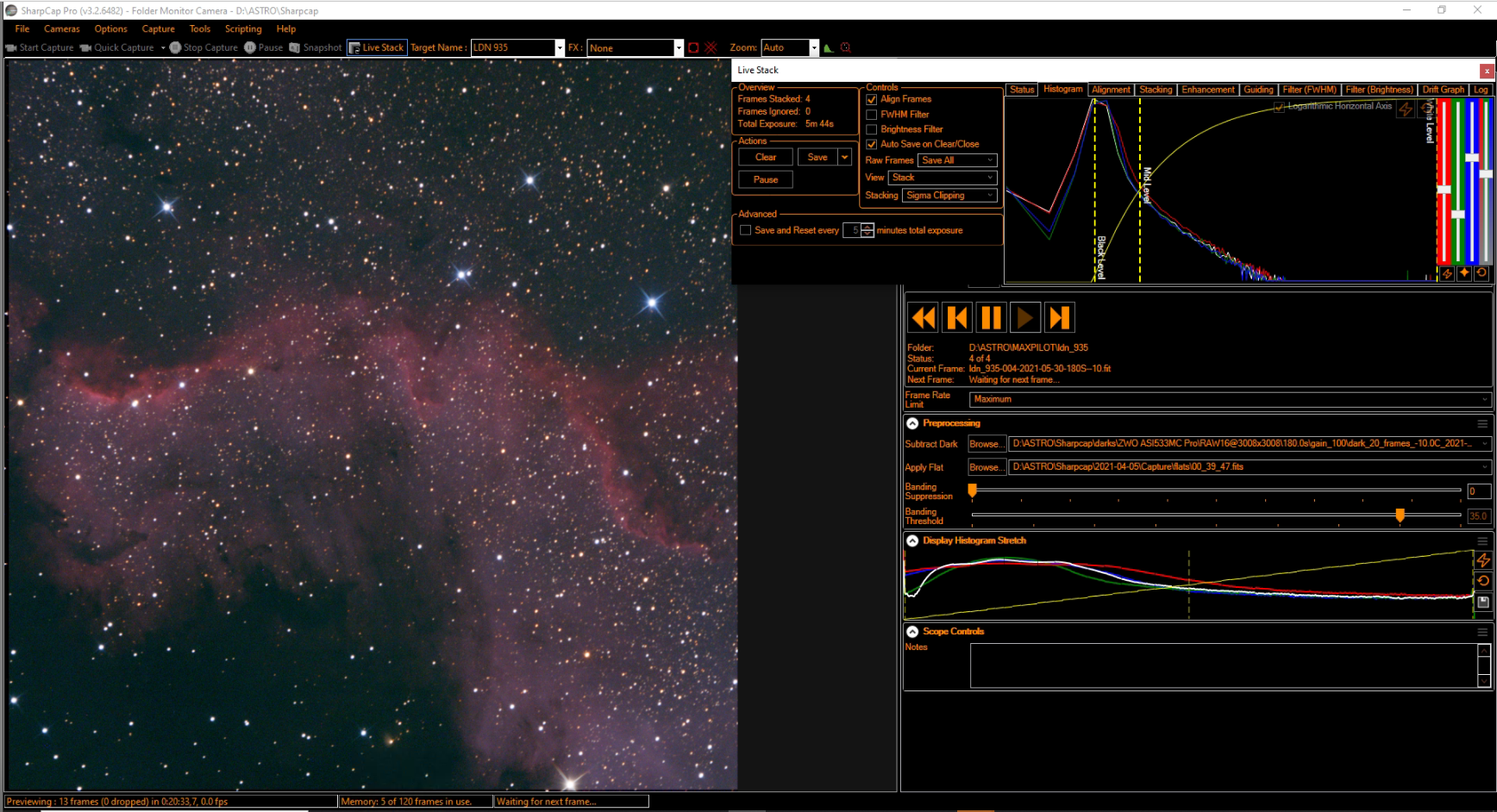Viewport: 1497px width, 812px height.
Task: Click the play button in folder monitor controls
Action: point(1025,318)
